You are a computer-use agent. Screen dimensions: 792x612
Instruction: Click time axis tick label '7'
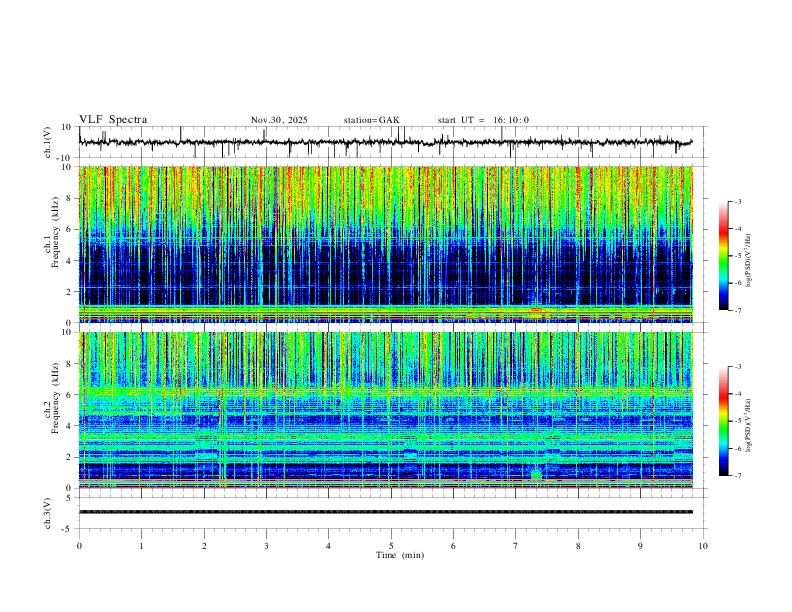tap(516, 546)
